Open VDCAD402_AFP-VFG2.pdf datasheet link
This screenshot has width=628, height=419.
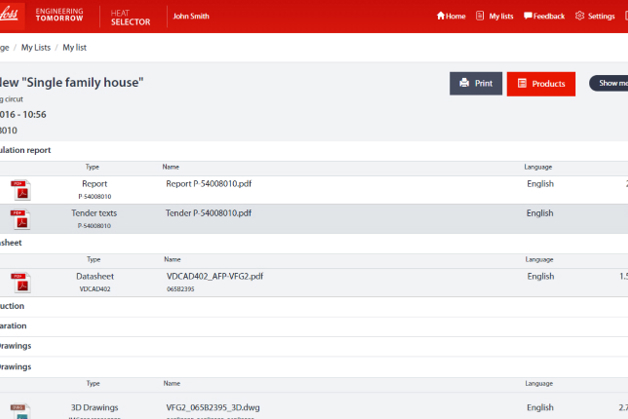click(214, 276)
